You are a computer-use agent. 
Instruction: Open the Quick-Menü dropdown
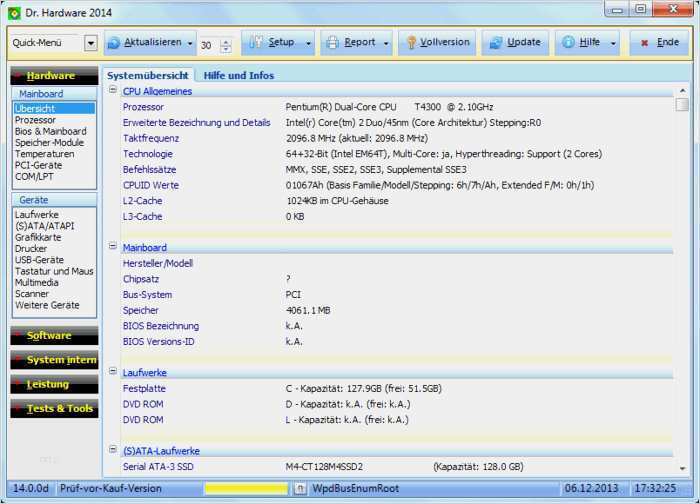[x=90, y=43]
